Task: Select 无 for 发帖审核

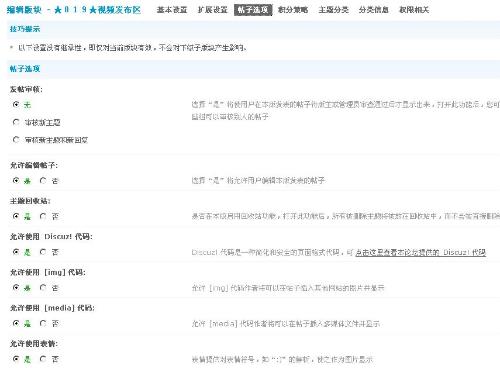Action: pyautogui.click(x=16, y=104)
